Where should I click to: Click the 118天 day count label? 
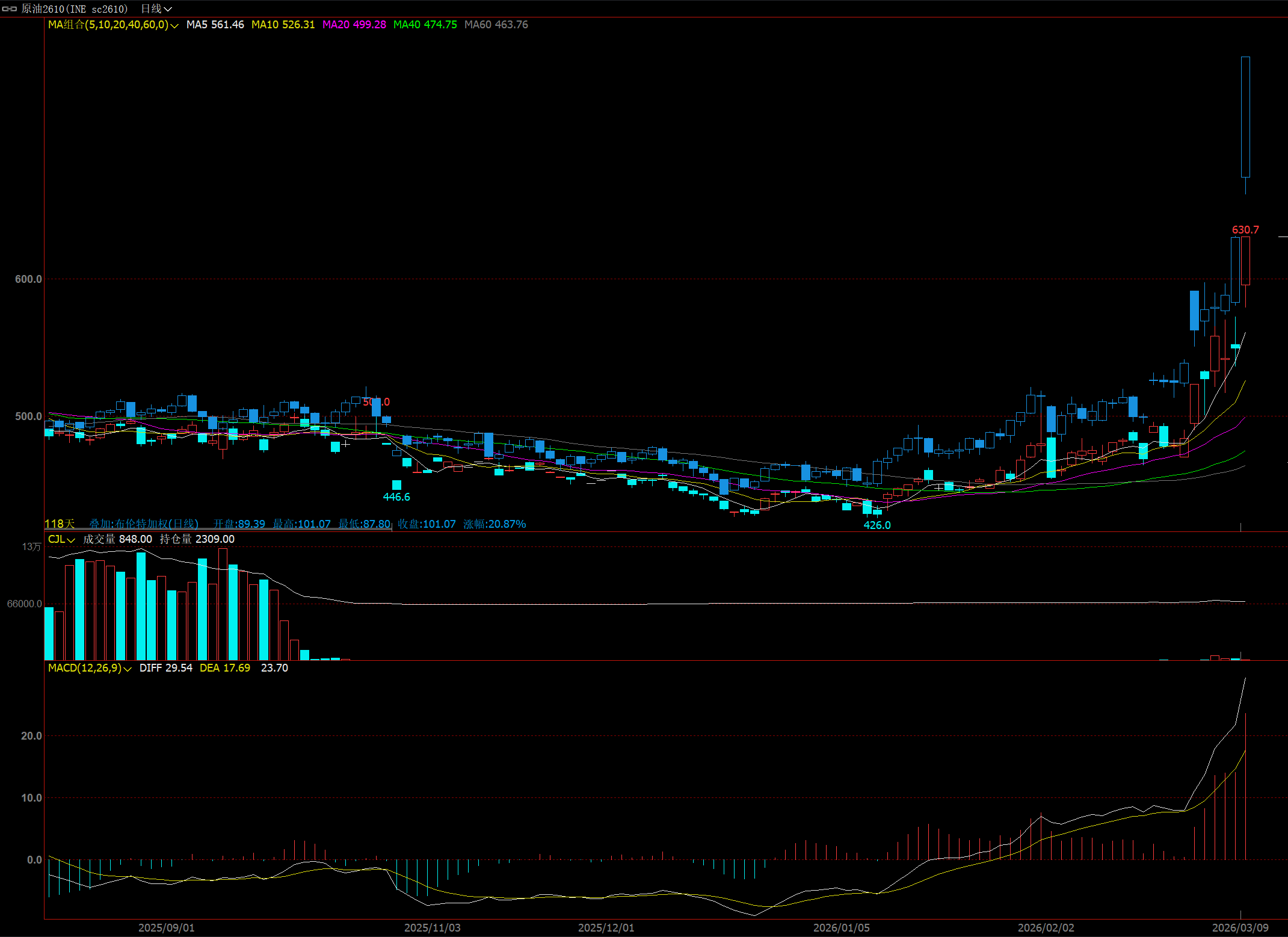click(60, 524)
